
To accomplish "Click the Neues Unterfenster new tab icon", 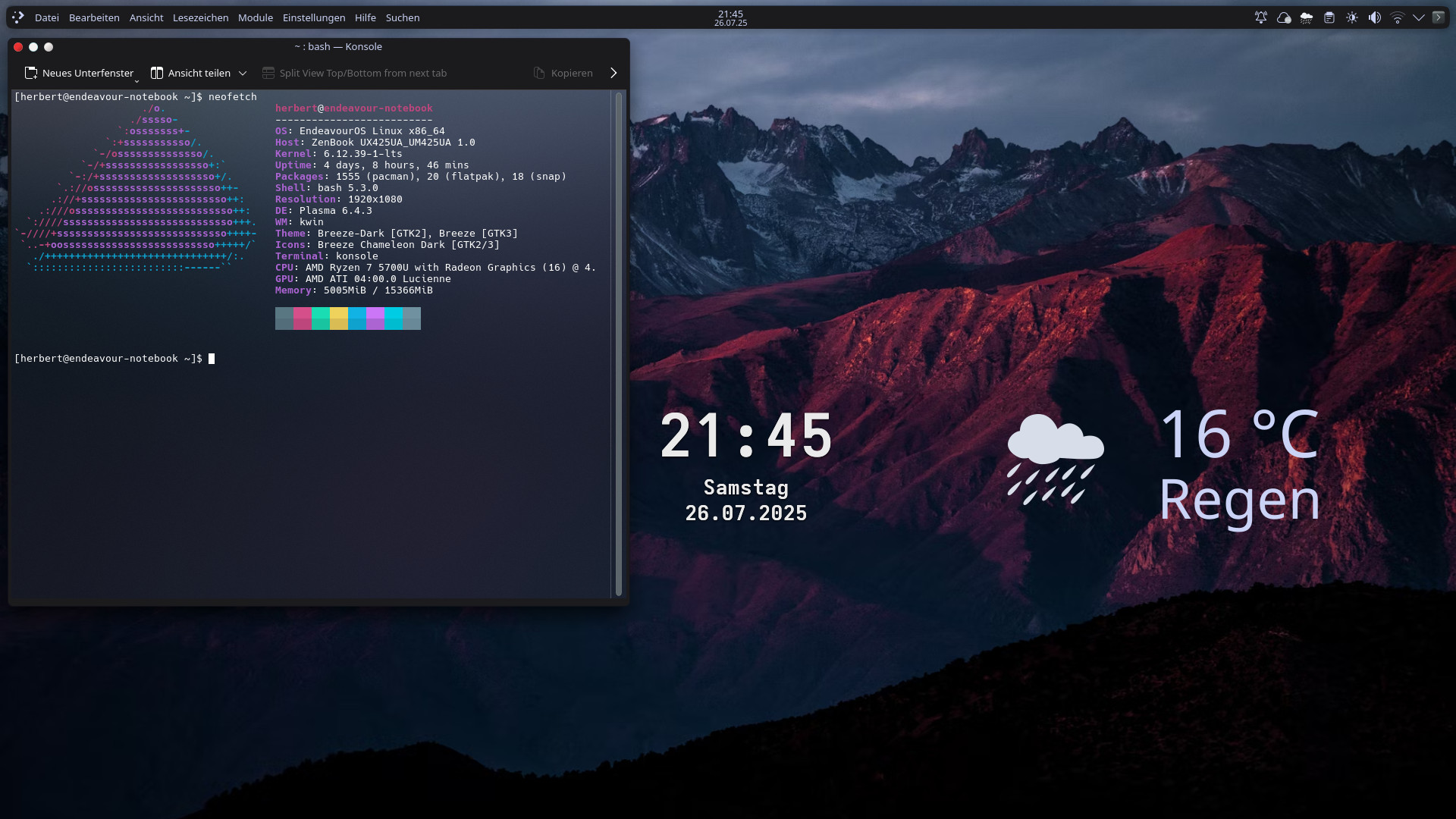I will (31, 73).
